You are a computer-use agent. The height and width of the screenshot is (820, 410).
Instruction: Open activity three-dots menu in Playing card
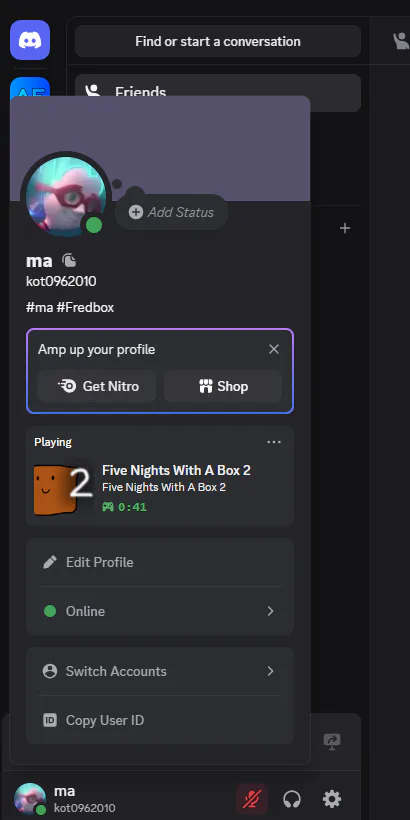[274, 442]
